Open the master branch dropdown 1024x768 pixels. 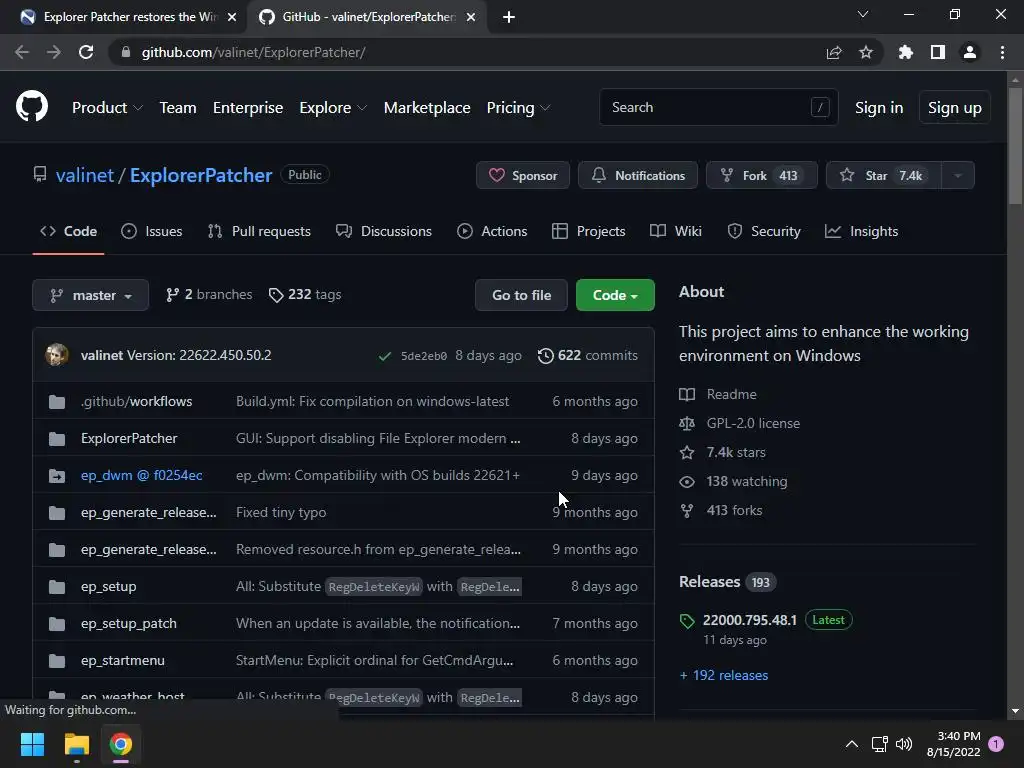[x=91, y=295]
